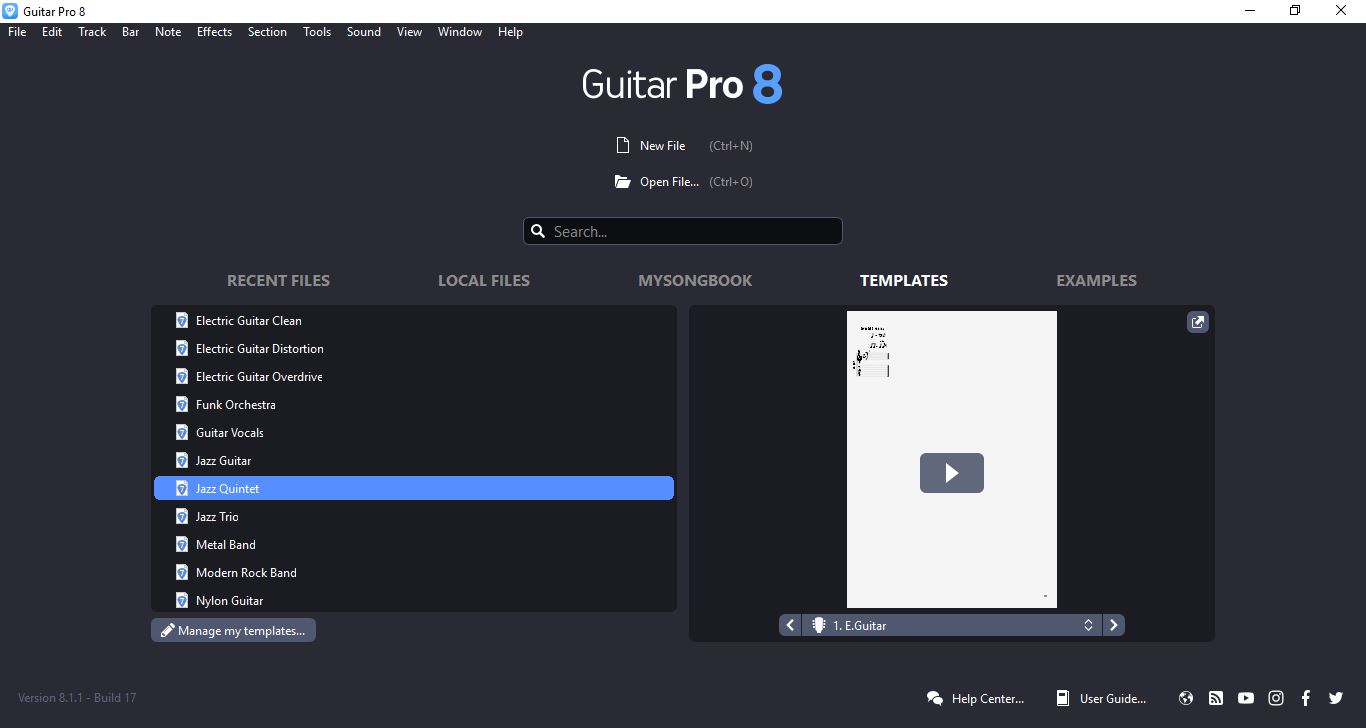This screenshot has width=1366, height=728.
Task: Click Open File... link
Action: (669, 182)
